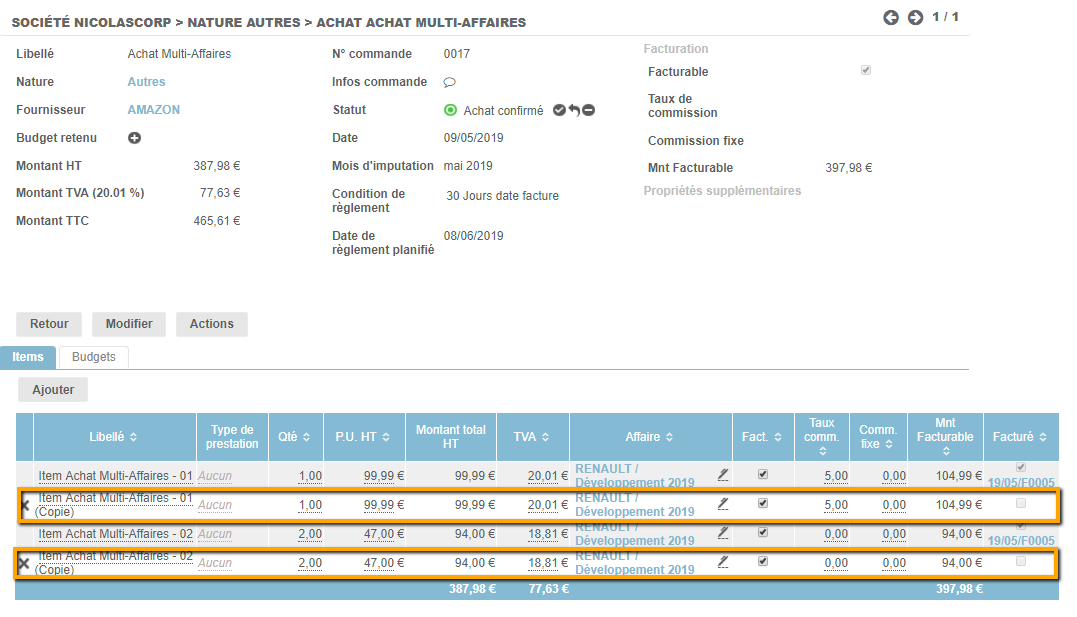The width and height of the screenshot is (1077, 617).
Task: Click the checkmark icon beside Achat confirmé
Action: [559, 111]
